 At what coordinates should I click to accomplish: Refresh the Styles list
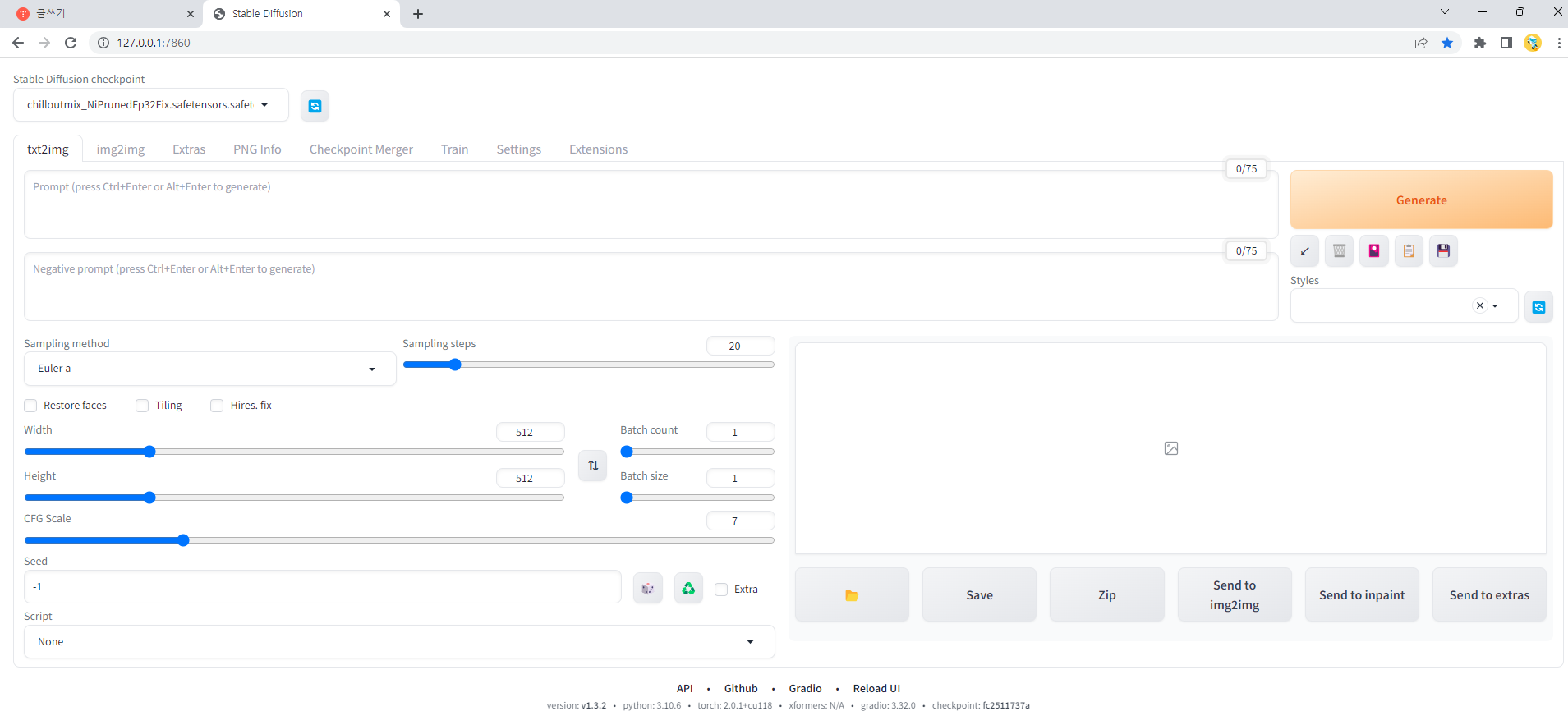1538,307
